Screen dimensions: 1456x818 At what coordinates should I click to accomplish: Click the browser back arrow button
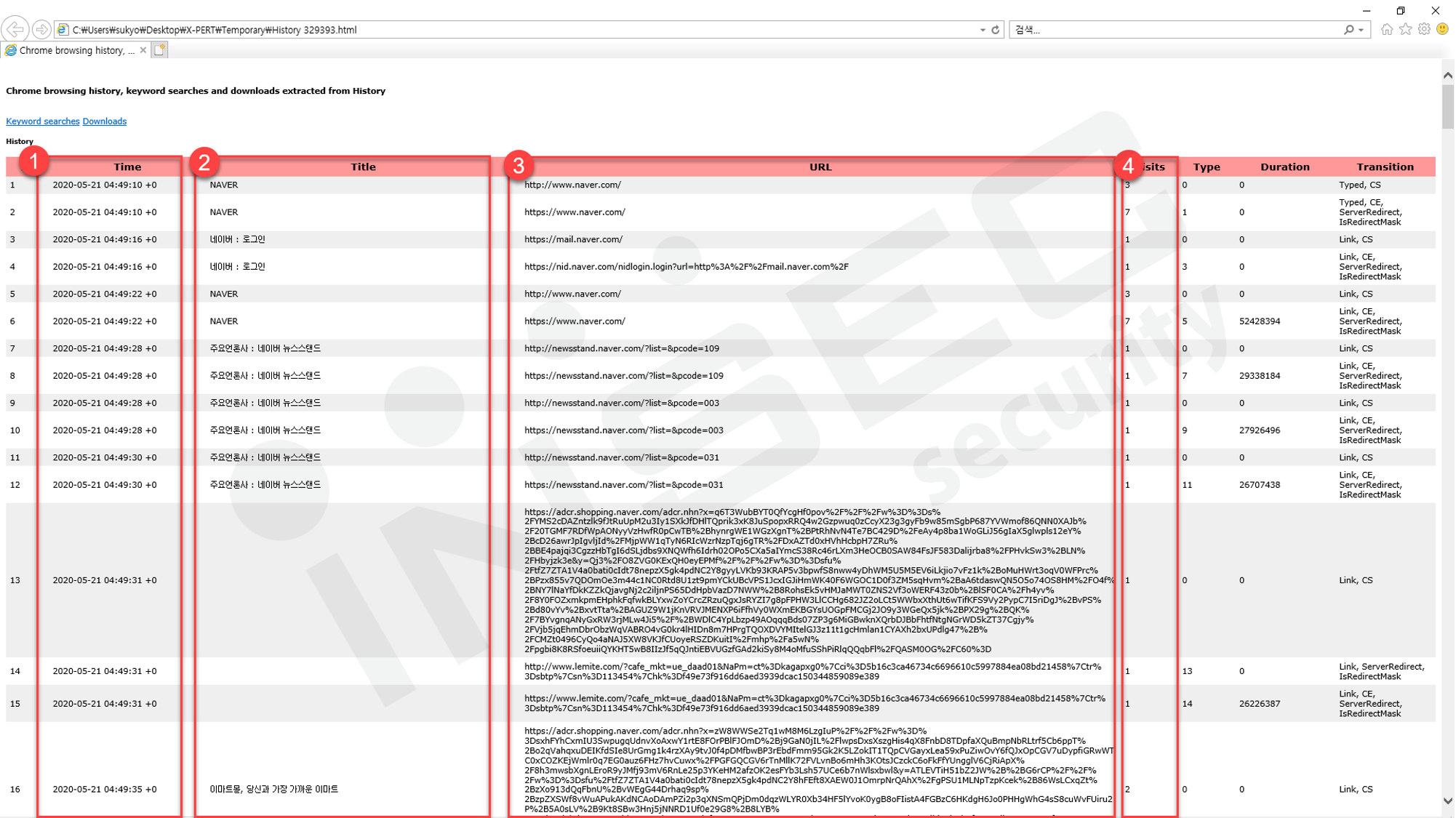[15, 29]
